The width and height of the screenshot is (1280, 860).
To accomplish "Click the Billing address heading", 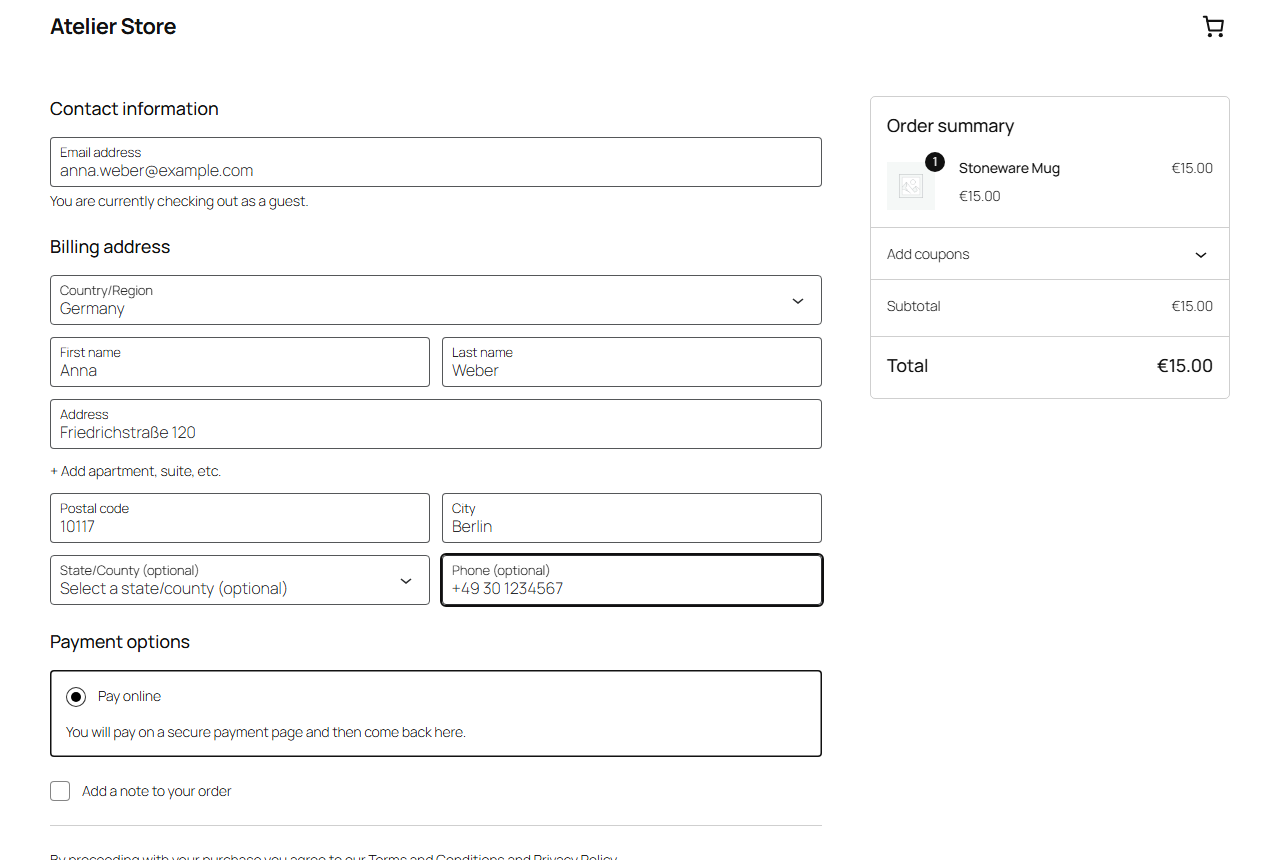I will click(110, 247).
